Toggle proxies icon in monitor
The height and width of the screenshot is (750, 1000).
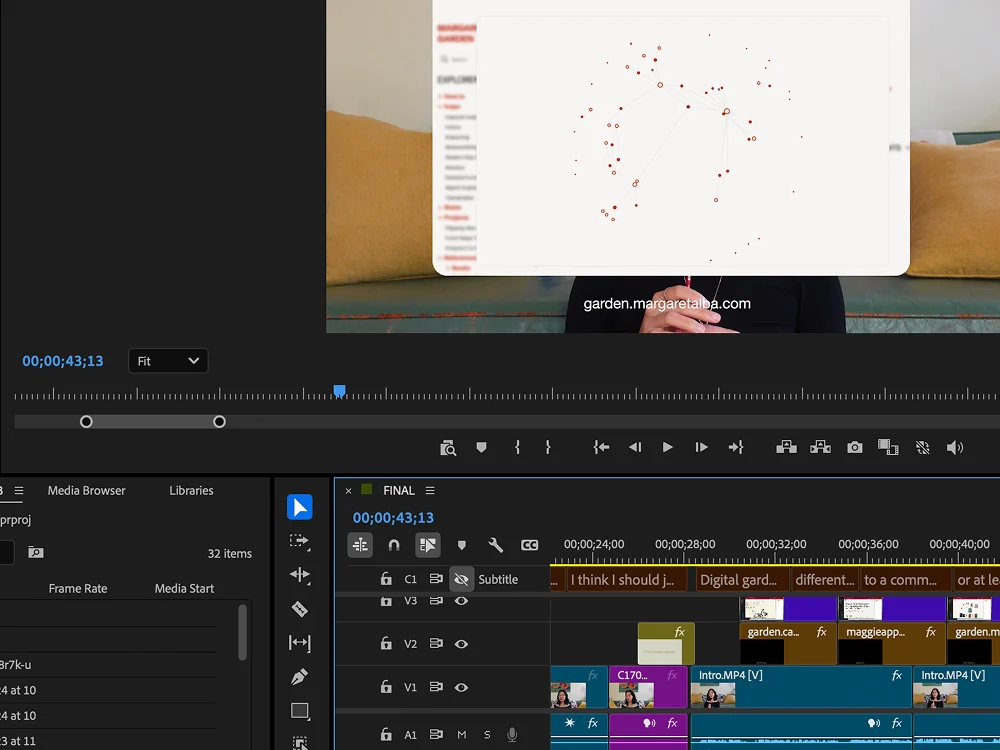922,448
